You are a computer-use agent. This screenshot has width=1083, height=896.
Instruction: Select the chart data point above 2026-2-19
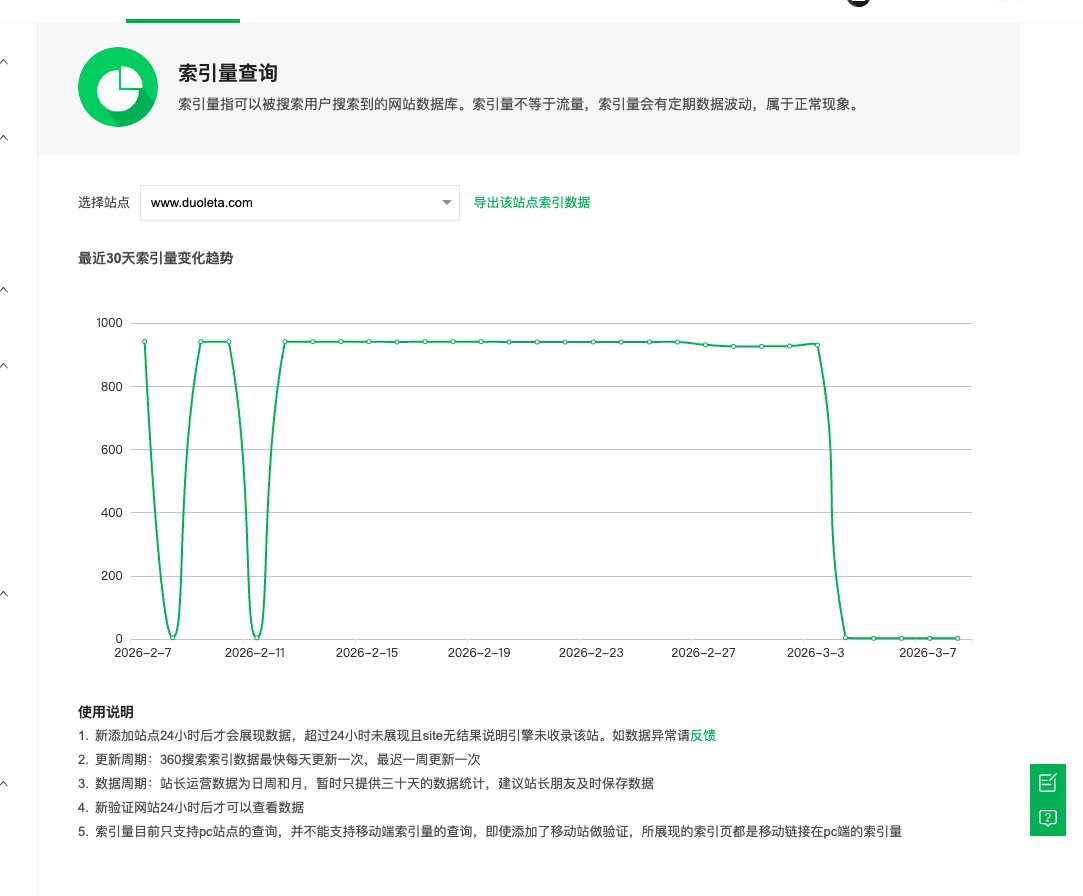(x=481, y=342)
